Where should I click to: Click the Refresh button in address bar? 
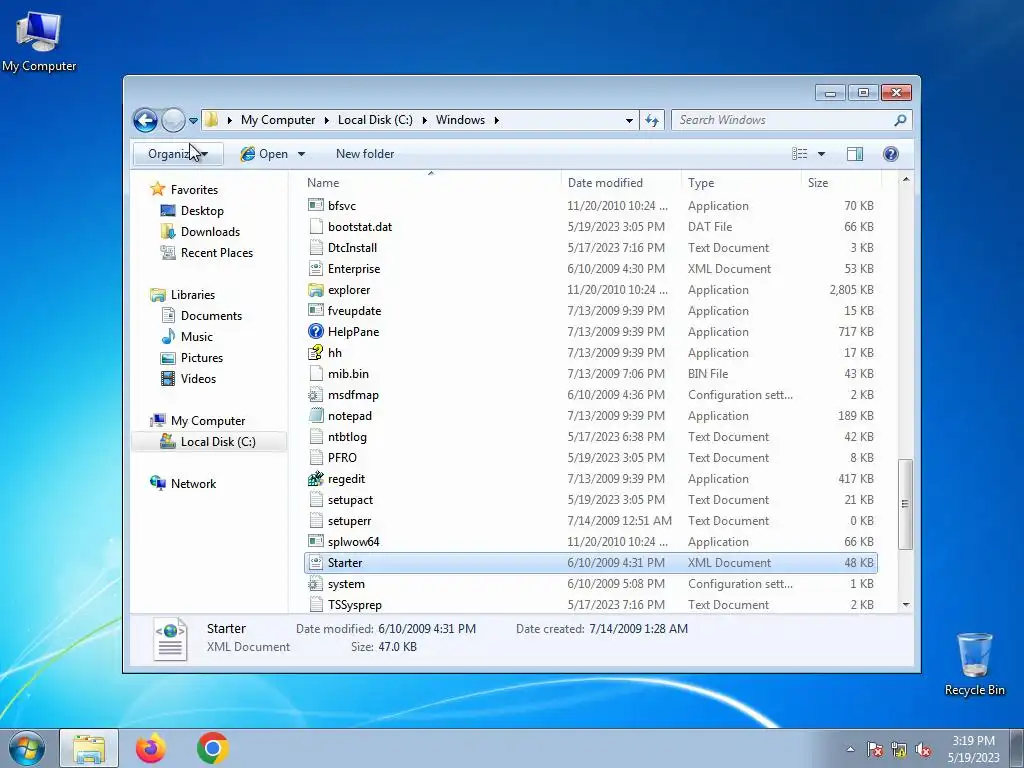(652, 120)
